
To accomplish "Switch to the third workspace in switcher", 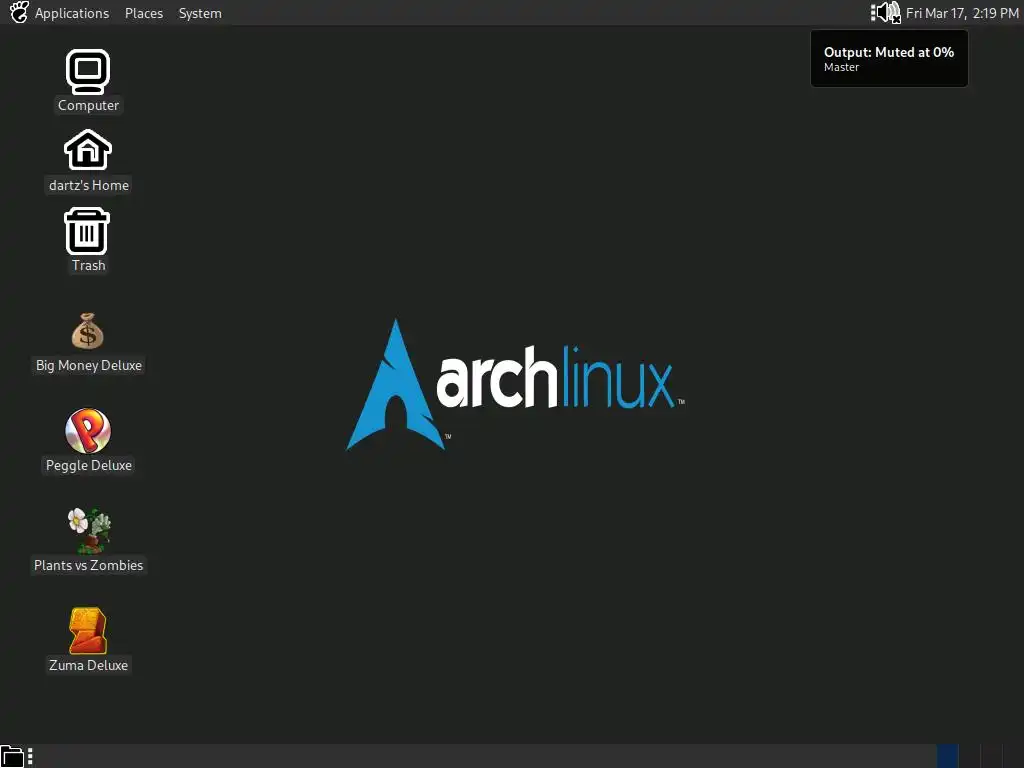I will pyautogui.click(x=991, y=756).
